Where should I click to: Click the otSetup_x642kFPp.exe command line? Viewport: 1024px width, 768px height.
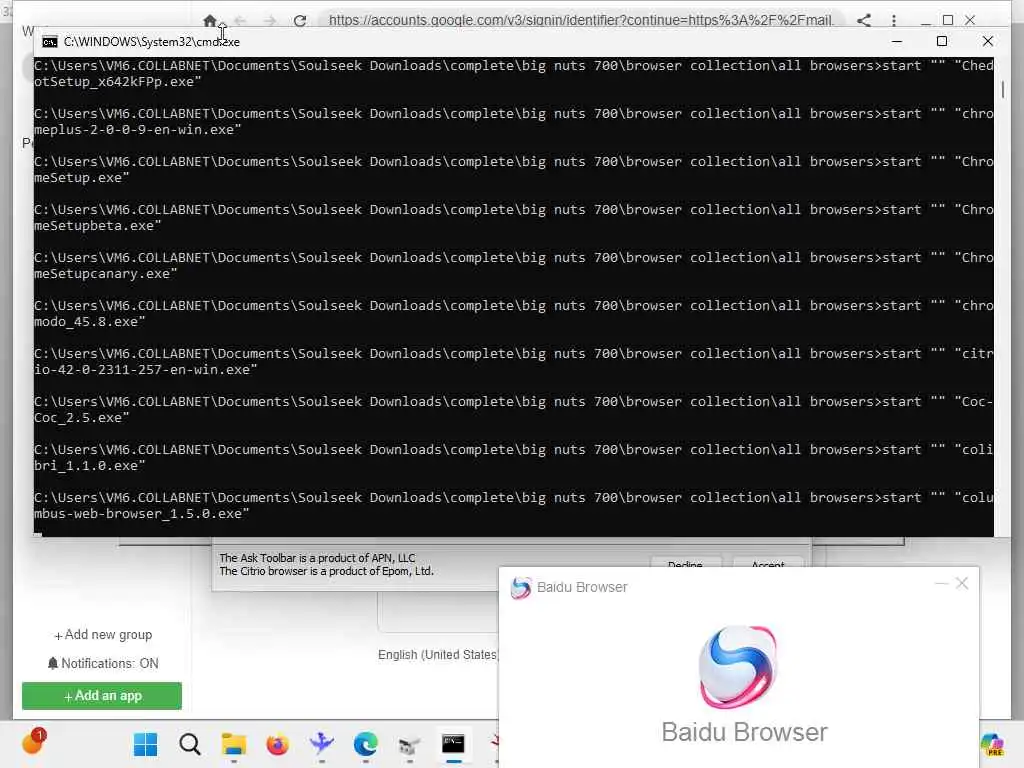[x=514, y=73]
